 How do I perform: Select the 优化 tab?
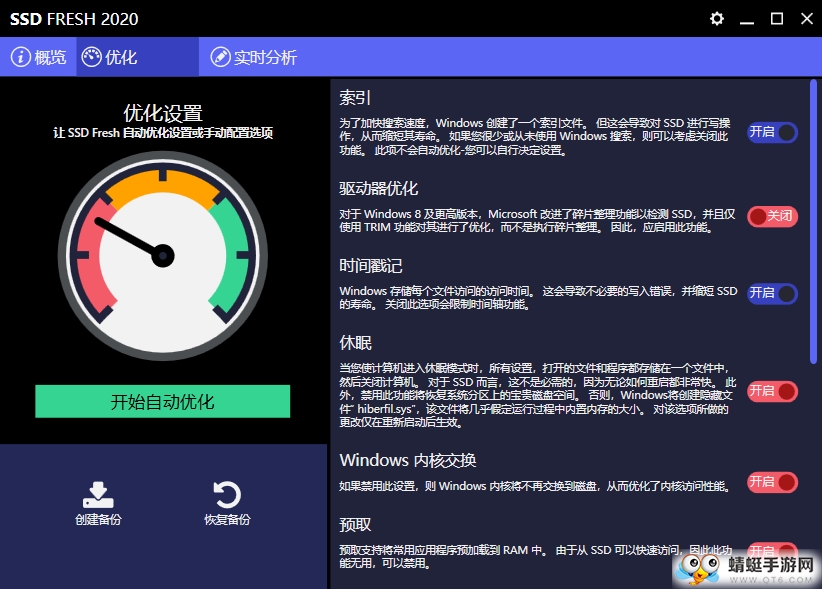(x=137, y=57)
